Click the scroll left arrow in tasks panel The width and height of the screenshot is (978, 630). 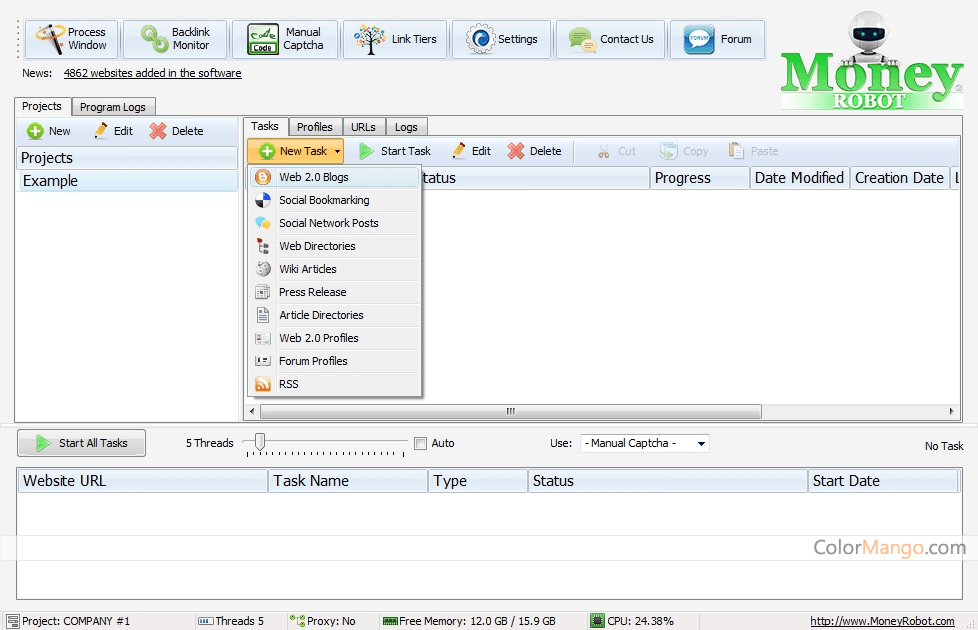pyautogui.click(x=252, y=412)
